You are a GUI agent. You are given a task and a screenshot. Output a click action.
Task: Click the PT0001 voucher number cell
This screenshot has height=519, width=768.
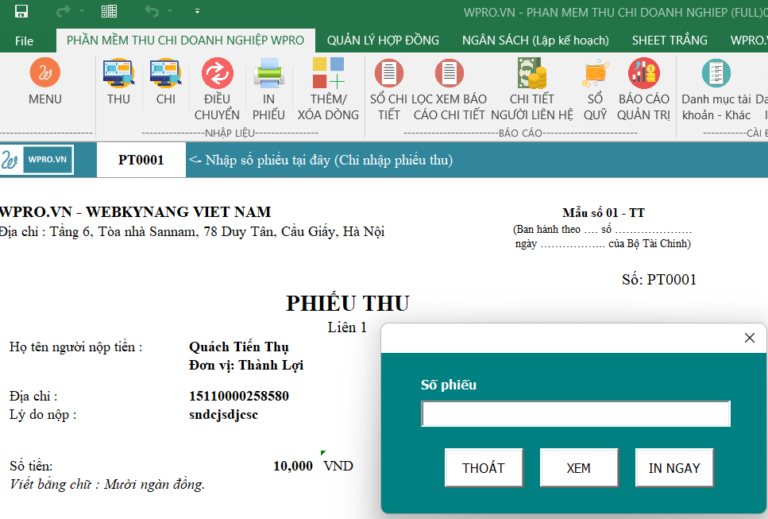coord(141,160)
